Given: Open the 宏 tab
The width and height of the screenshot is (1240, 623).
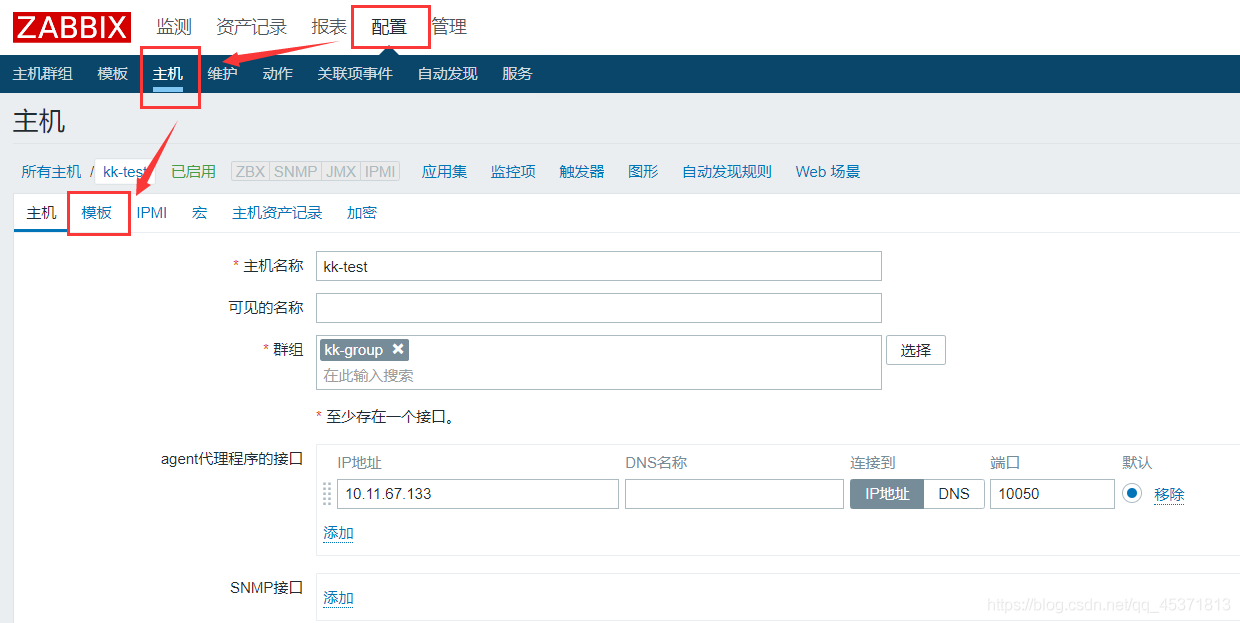Looking at the screenshot, I should tap(200, 213).
